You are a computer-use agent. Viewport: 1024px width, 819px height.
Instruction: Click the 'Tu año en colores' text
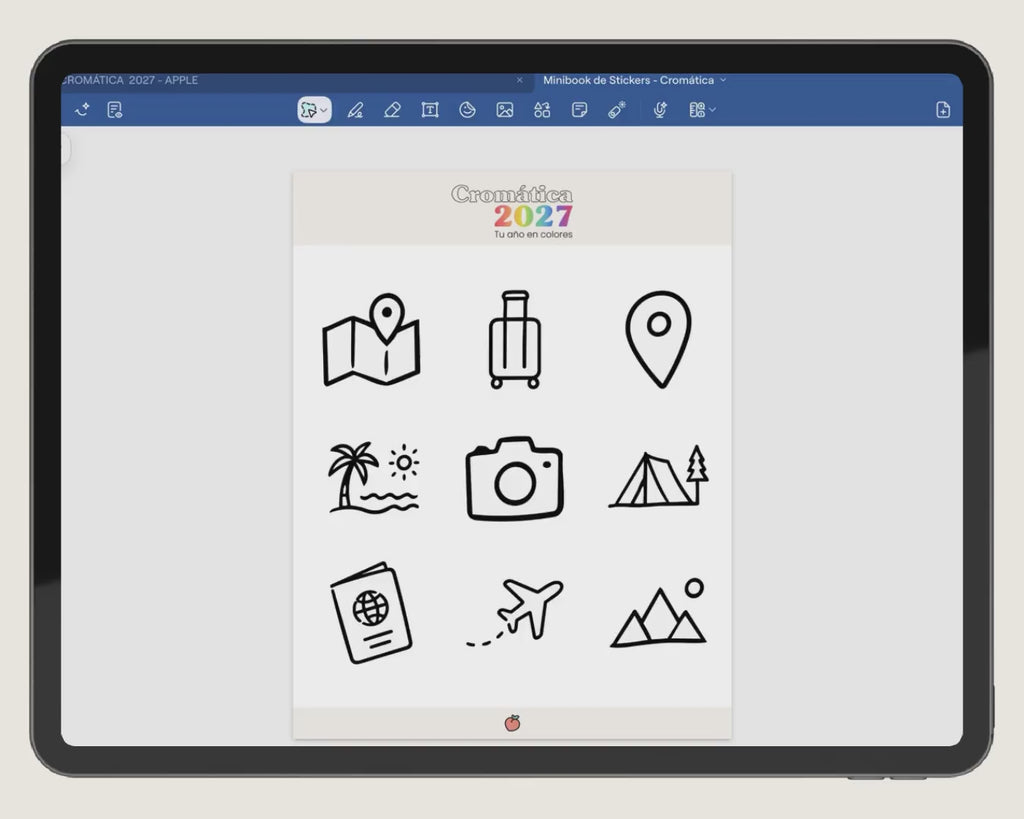tap(534, 234)
